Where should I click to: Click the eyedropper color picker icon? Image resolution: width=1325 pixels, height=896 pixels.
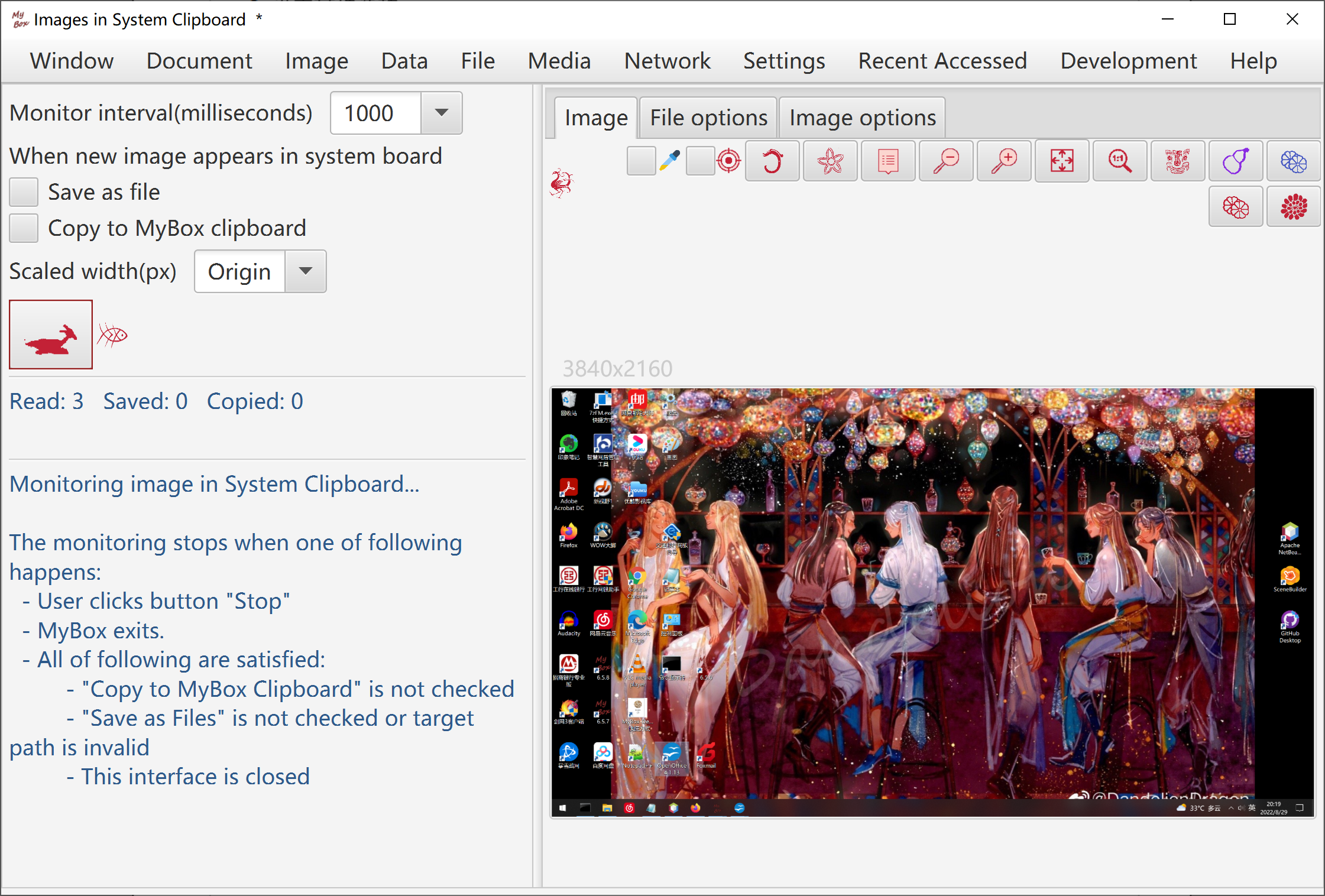[x=670, y=160]
